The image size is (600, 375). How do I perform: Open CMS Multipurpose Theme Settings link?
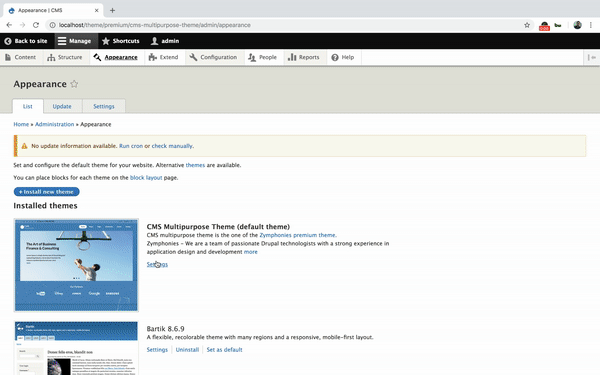[x=157, y=264]
